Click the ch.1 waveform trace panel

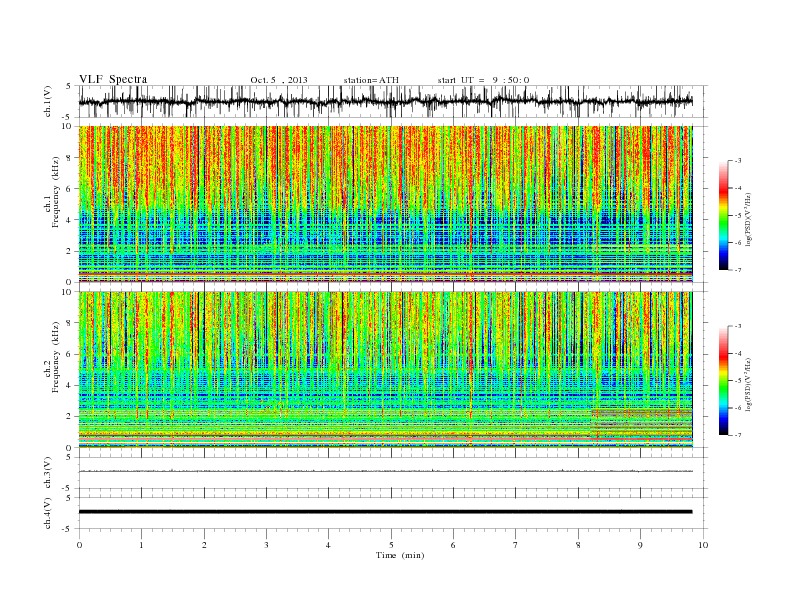point(393,102)
